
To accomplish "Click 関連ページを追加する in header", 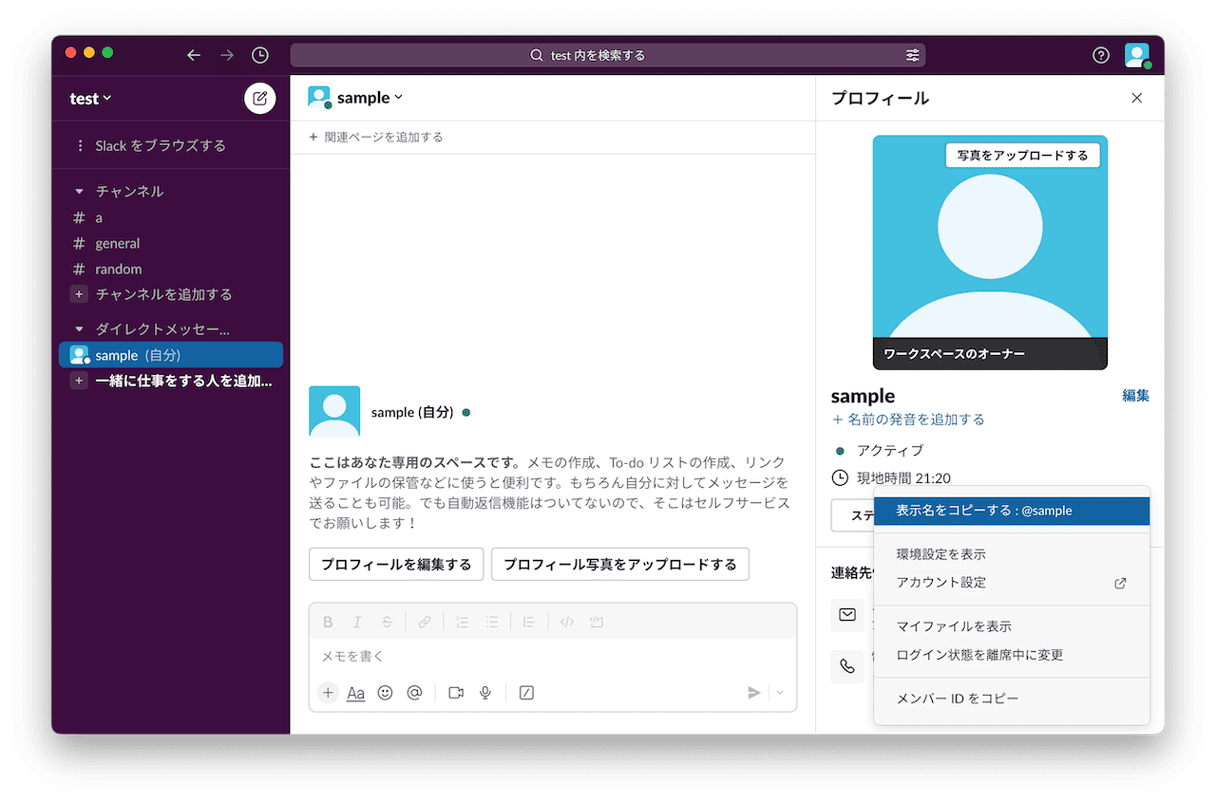I will (376, 137).
